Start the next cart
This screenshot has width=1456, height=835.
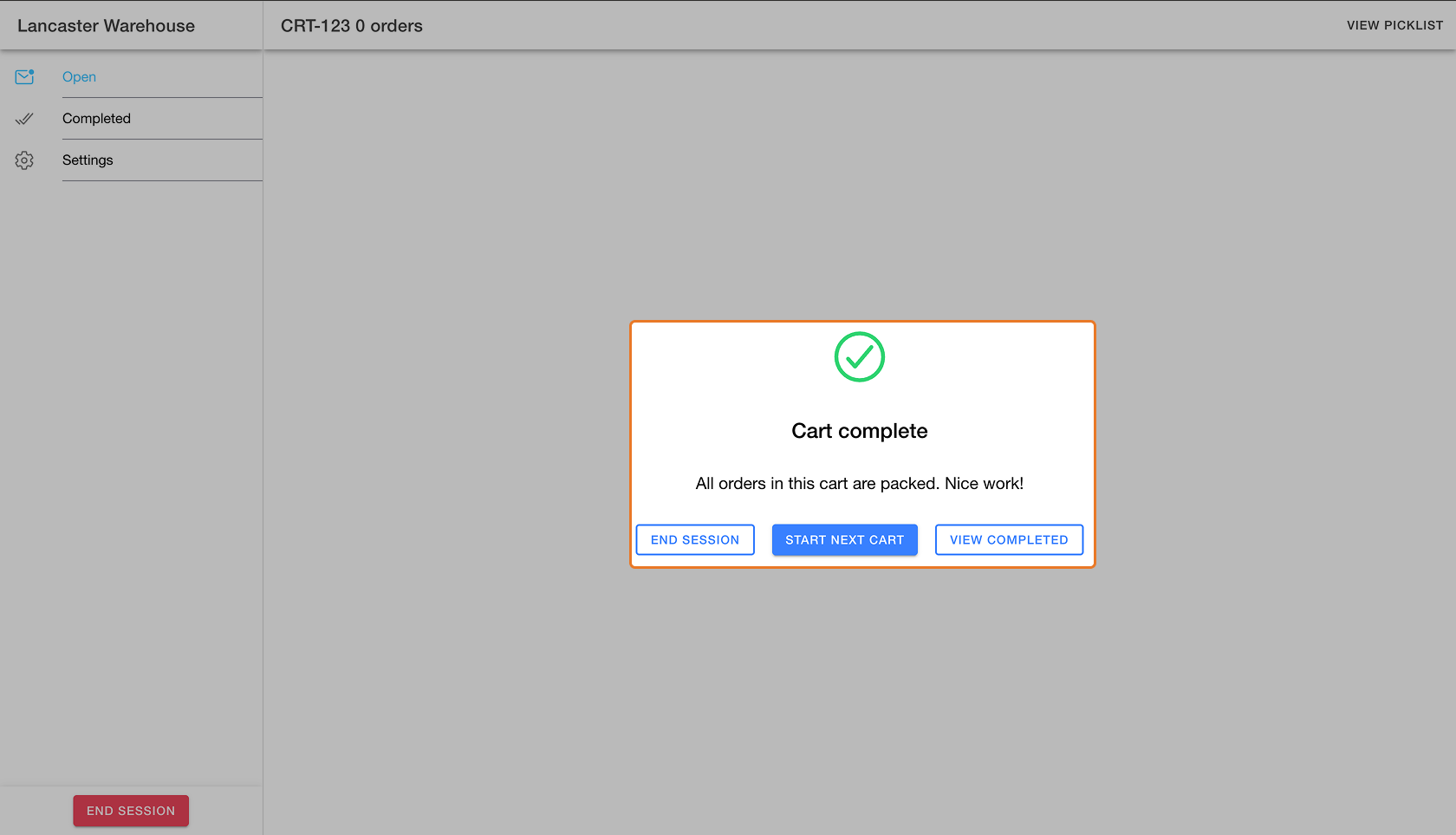click(x=845, y=539)
